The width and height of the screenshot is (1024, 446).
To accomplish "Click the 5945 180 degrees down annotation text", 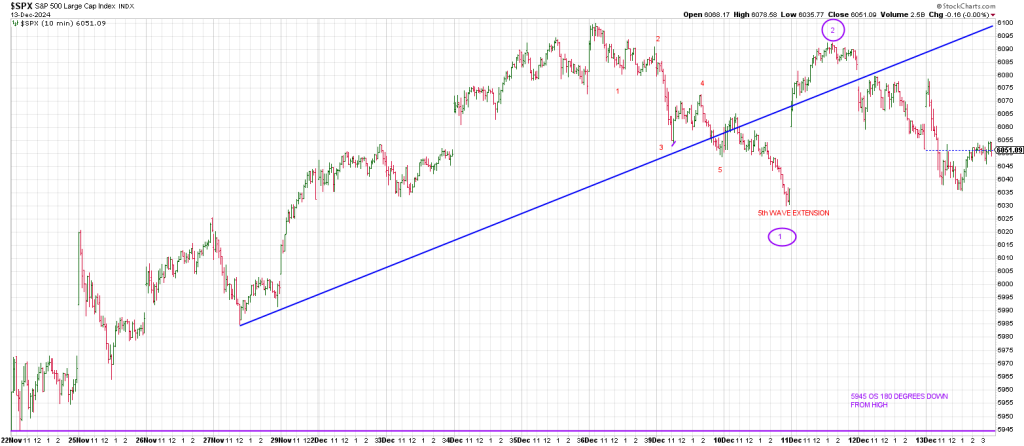I will coord(899,400).
